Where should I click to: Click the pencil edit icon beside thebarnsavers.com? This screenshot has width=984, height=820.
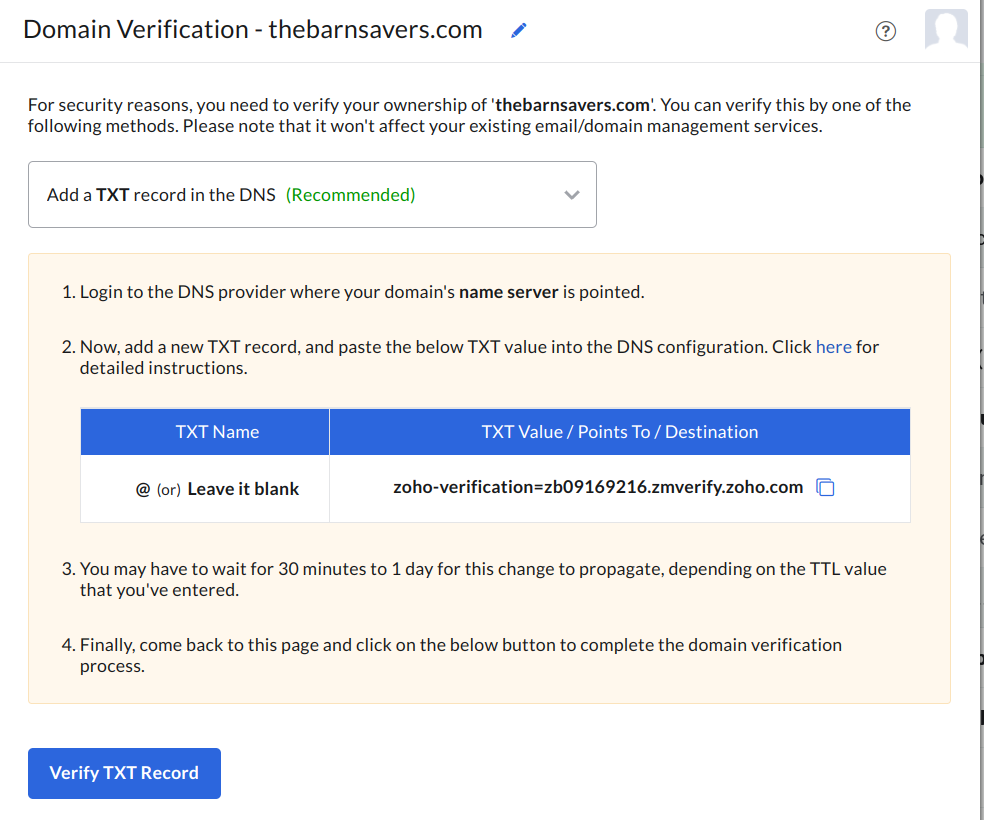pos(518,30)
